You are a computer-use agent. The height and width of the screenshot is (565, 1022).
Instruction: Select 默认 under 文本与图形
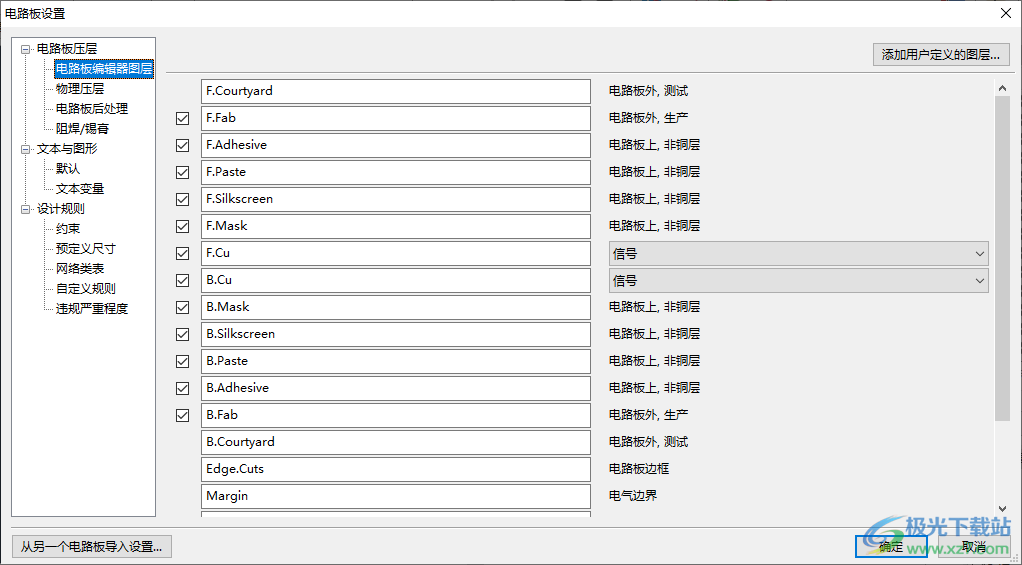68,169
